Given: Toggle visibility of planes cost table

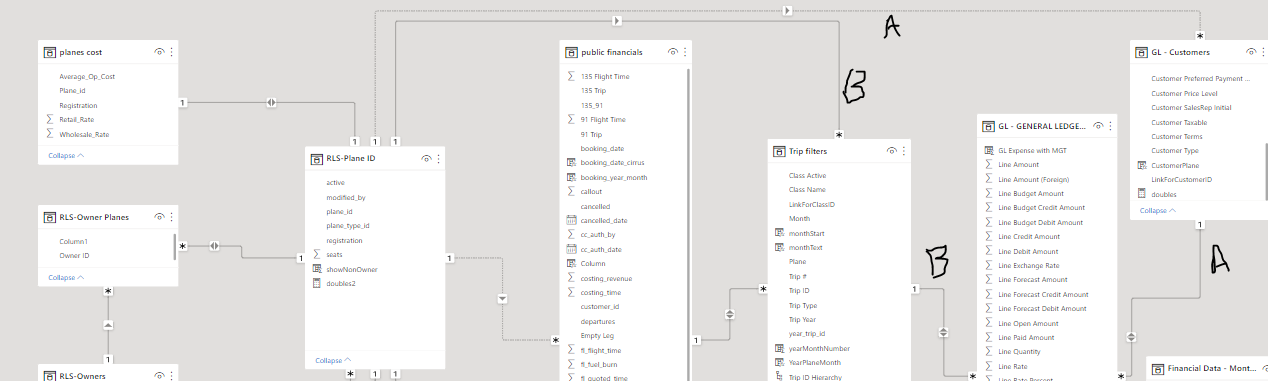Looking at the screenshot, I should point(159,52).
